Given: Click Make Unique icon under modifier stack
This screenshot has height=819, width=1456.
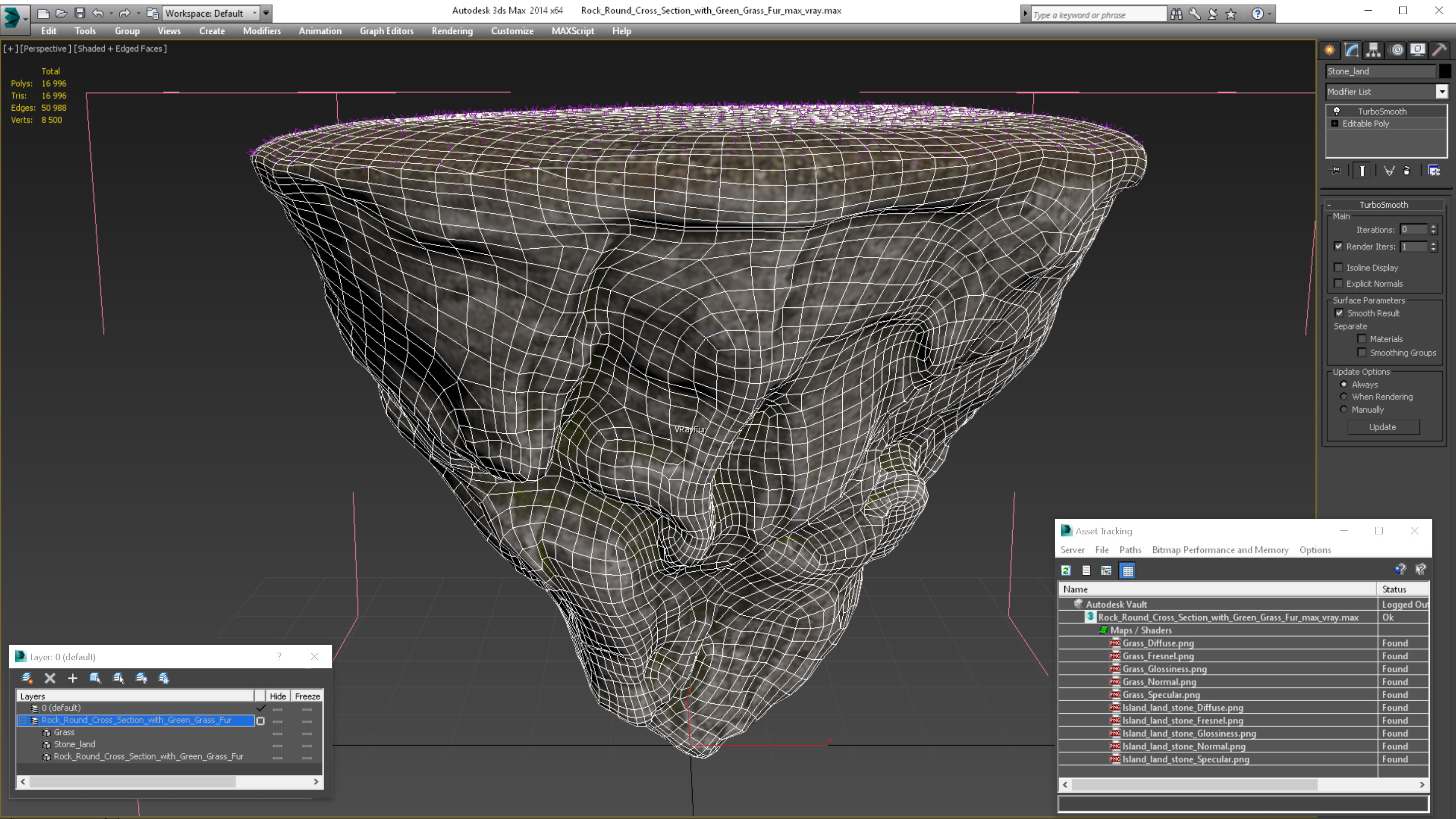Looking at the screenshot, I should click(x=1389, y=170).
